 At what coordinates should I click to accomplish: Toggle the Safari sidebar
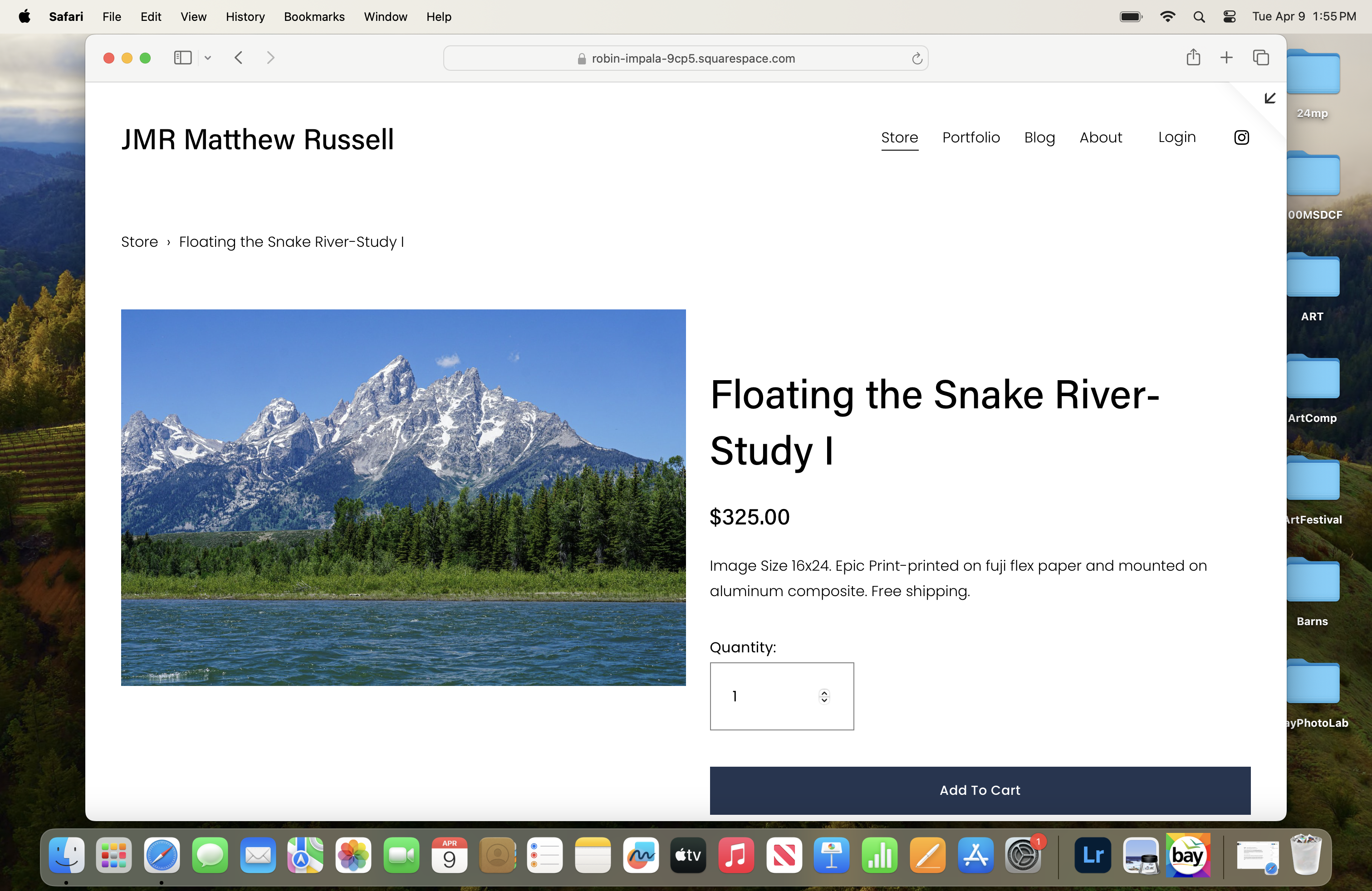(x=183, y=58)
